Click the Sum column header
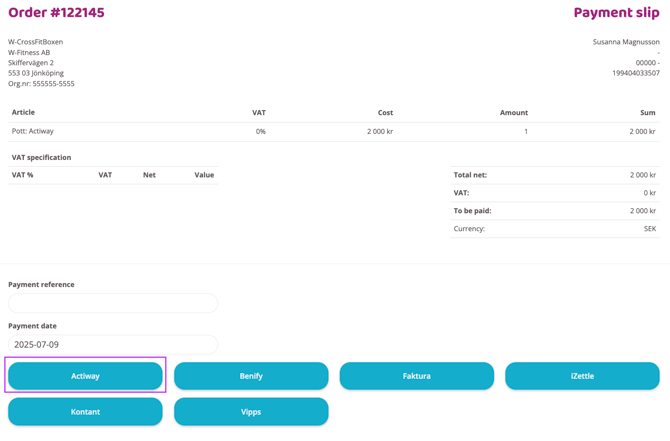 (x=647, y=113)
